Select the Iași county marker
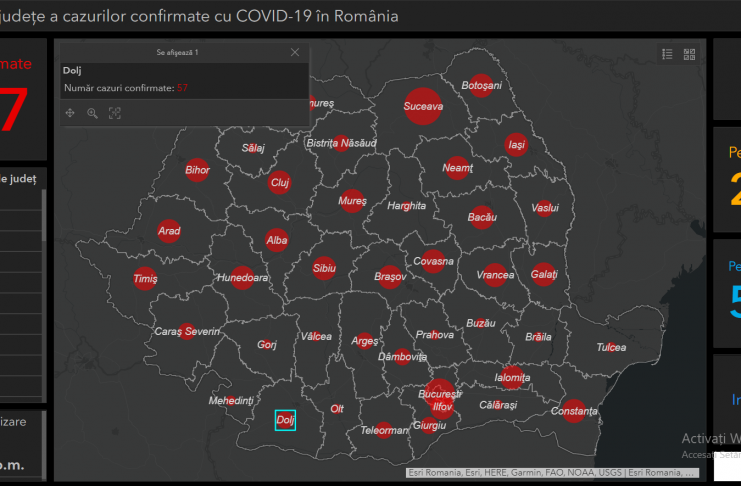The height and width of the screenshot is (486, 741). (516, 144)
